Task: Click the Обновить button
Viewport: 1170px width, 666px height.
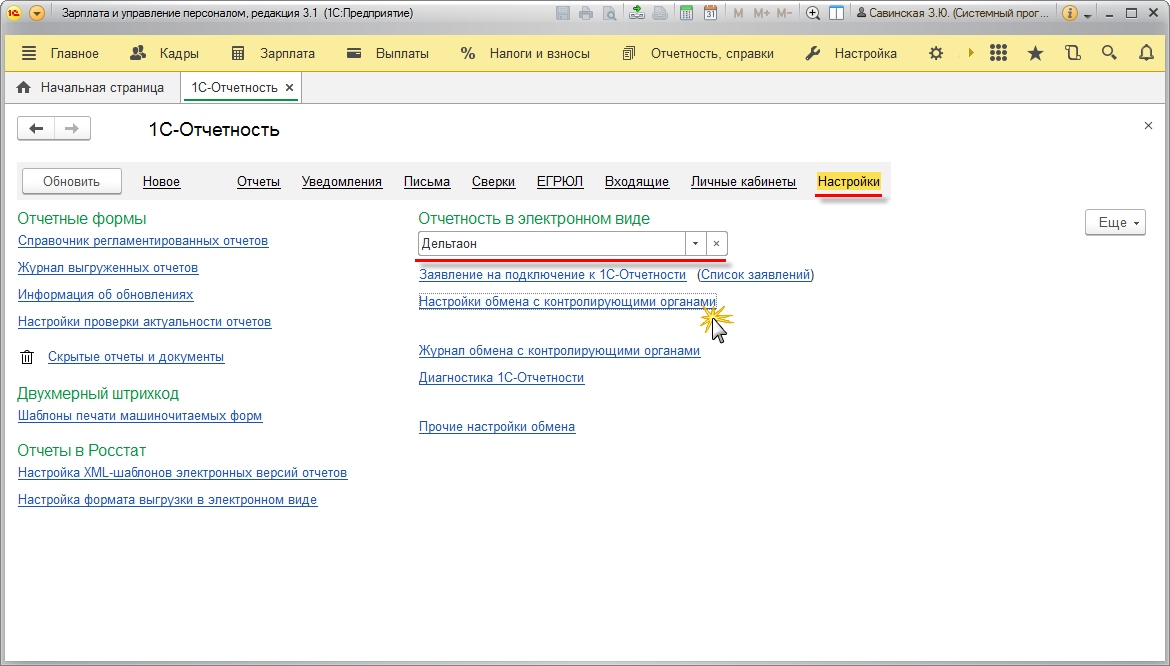Action: pyautogui.click(x=72, y=181)
